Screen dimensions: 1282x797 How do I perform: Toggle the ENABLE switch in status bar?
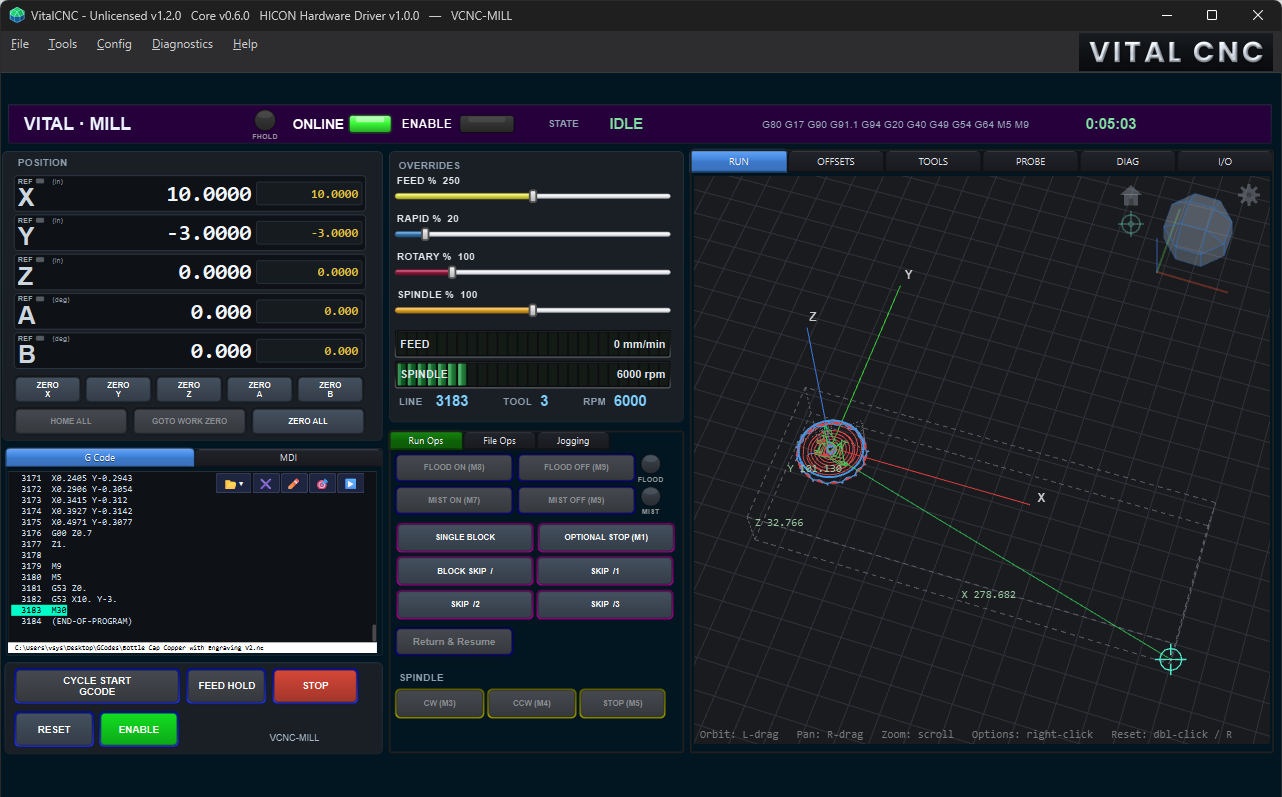pyautogui.click(x=487, y=124)
